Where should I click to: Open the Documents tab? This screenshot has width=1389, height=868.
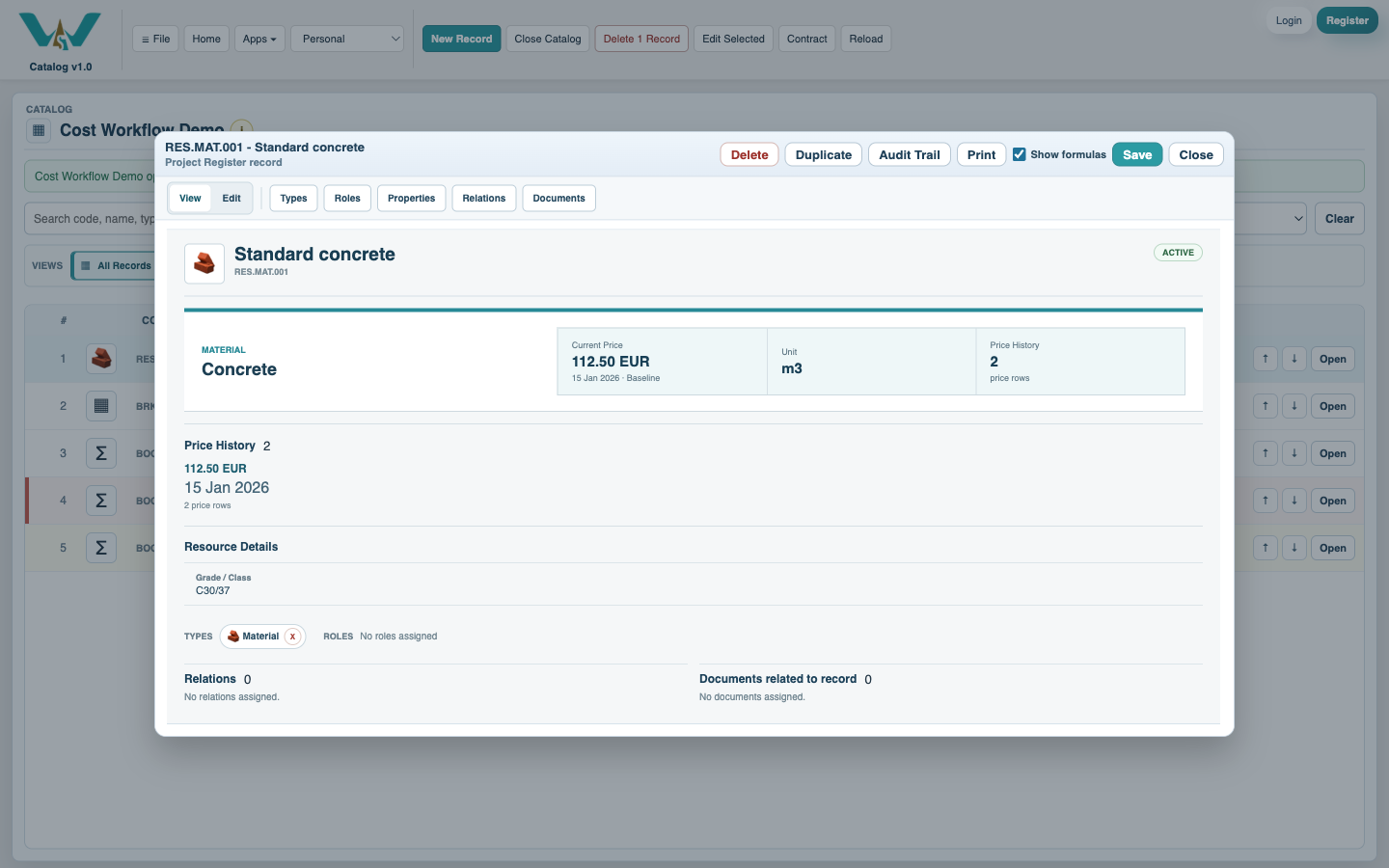pos(559,199)
